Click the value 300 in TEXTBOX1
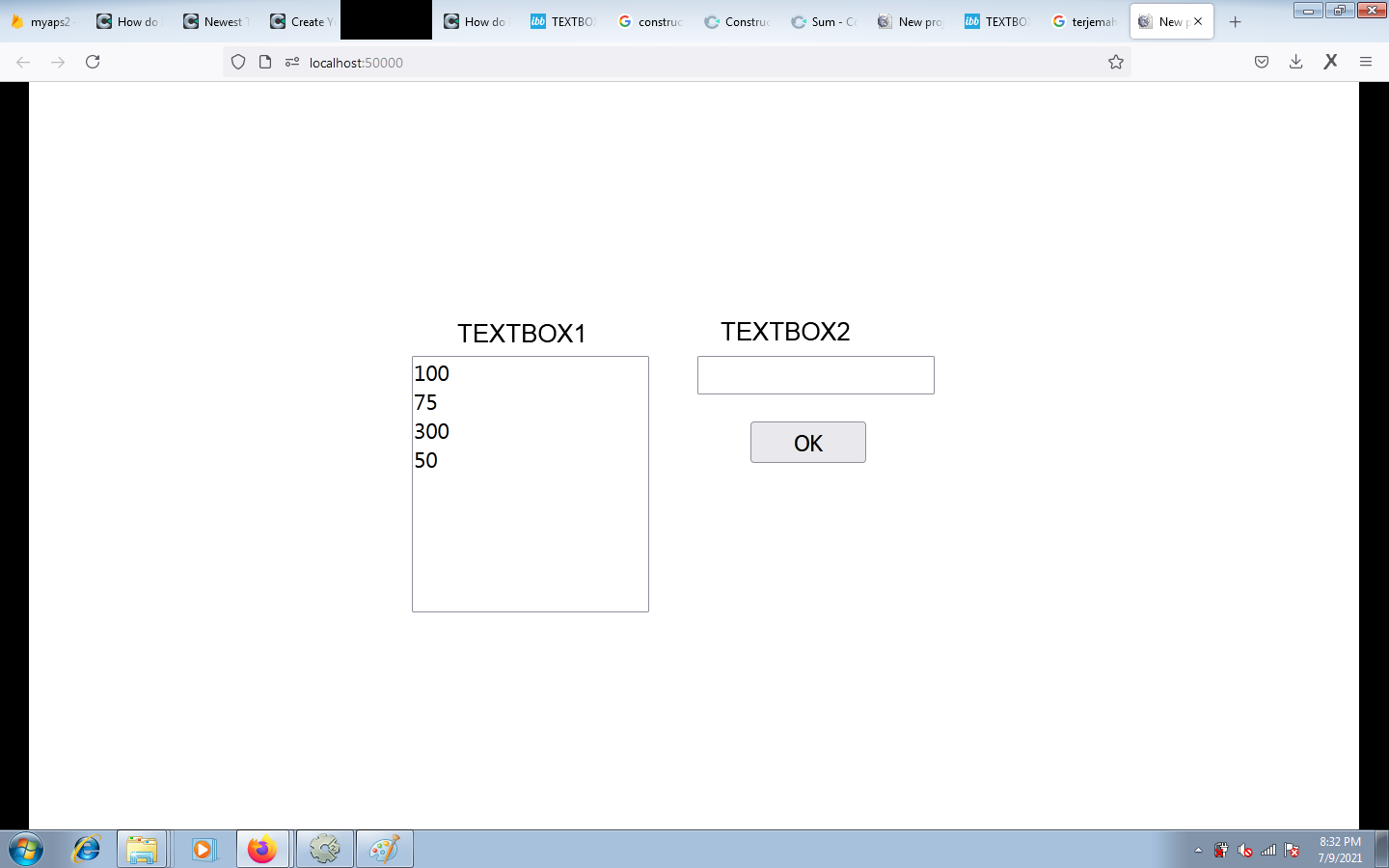This screenshot has height=868, width=1389. [432, 431]
